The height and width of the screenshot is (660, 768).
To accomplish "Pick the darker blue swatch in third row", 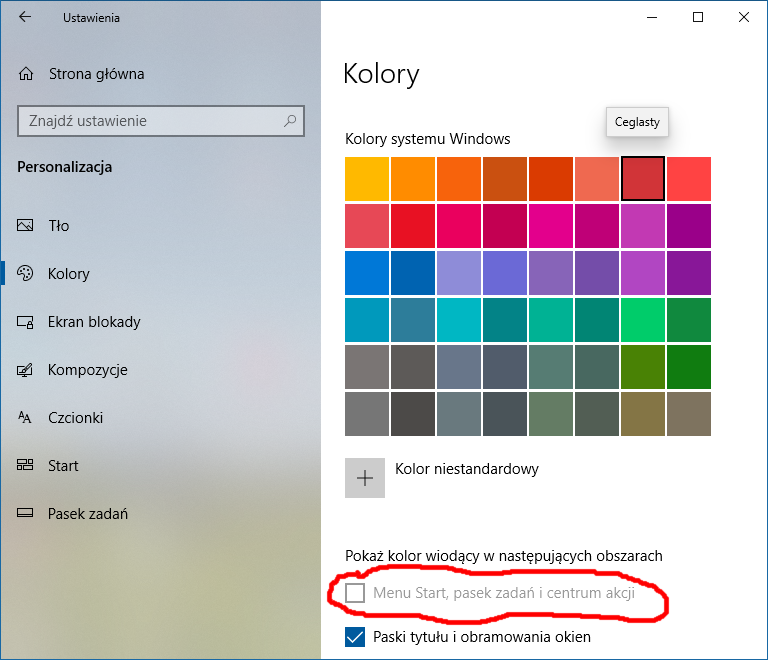I will tap(413, 273).
